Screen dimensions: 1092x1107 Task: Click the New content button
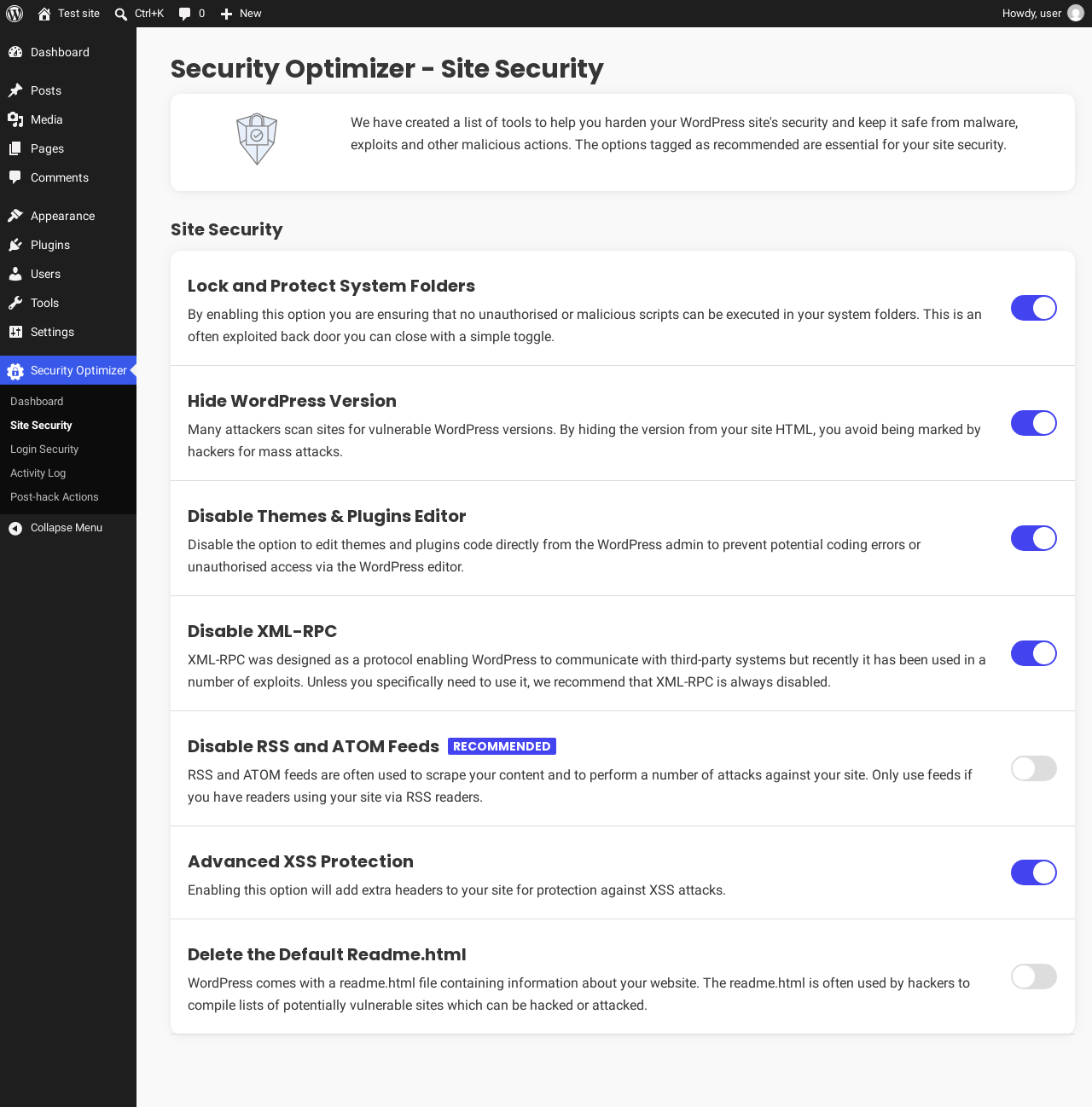241,14
